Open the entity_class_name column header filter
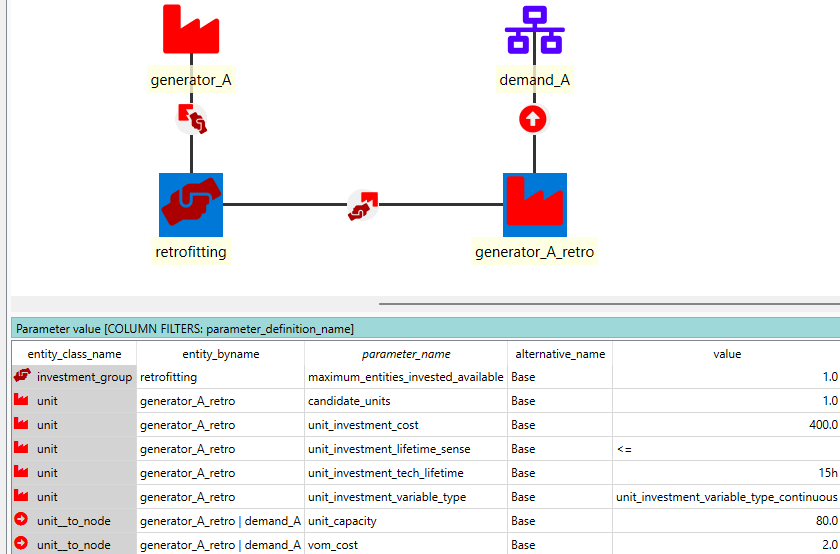Viewport: 840px width, 554px height. pos(74,354)
